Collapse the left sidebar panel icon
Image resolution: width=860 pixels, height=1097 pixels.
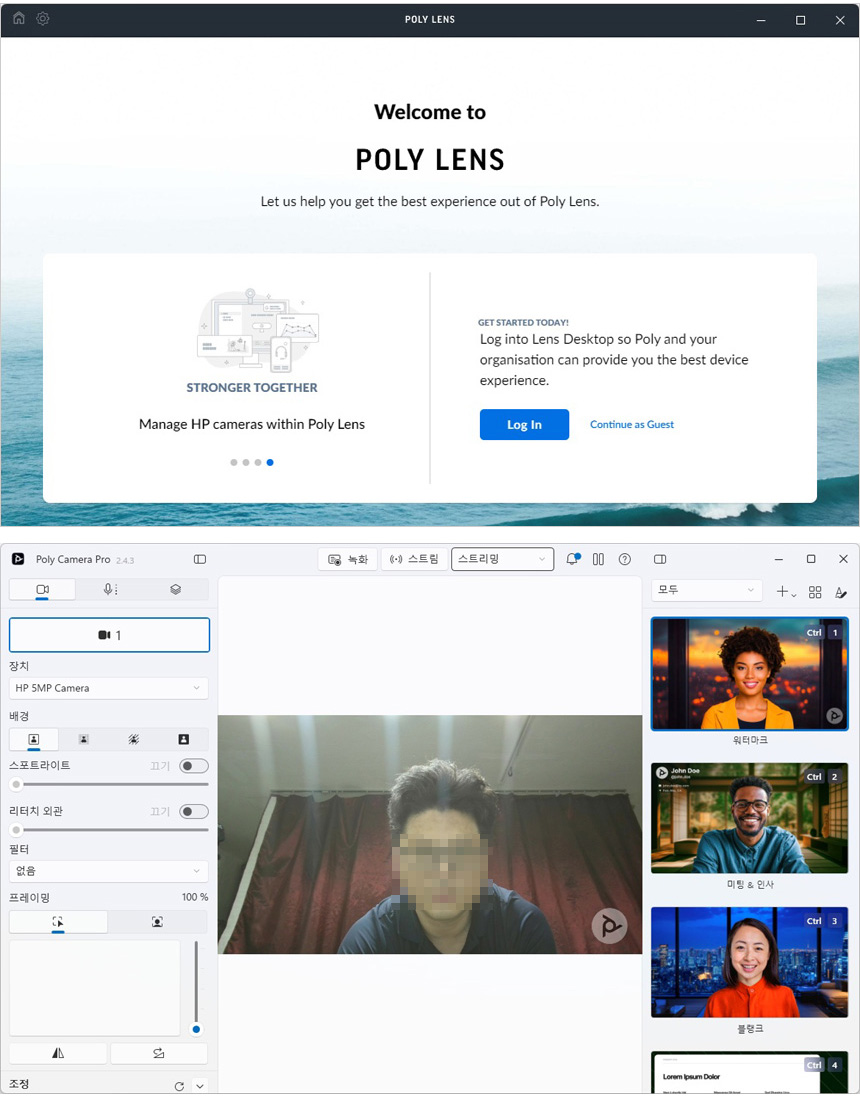(x=200, y=560)
